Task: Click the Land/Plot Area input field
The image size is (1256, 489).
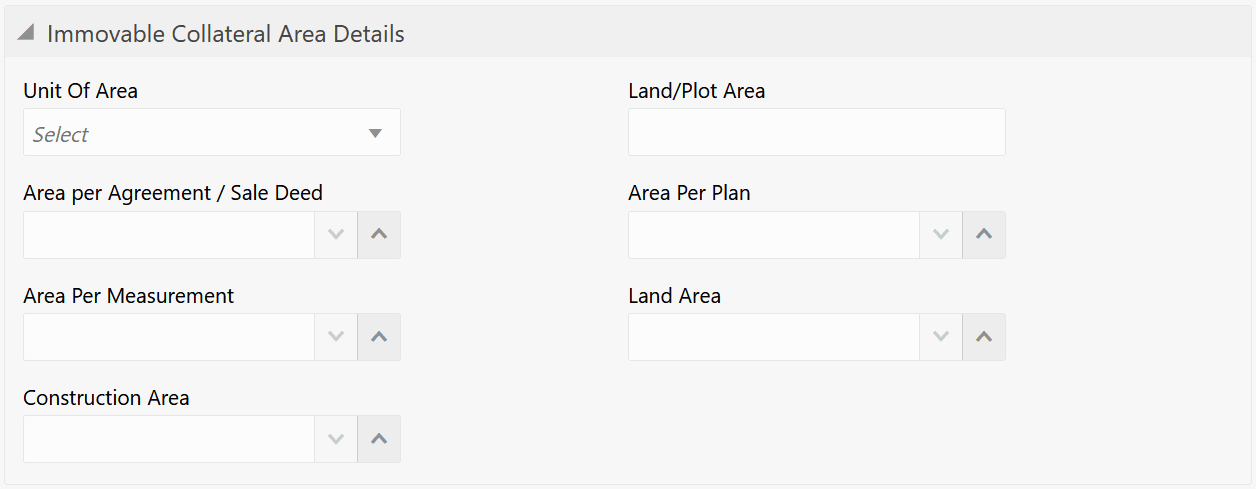Action: pos(816,132)
